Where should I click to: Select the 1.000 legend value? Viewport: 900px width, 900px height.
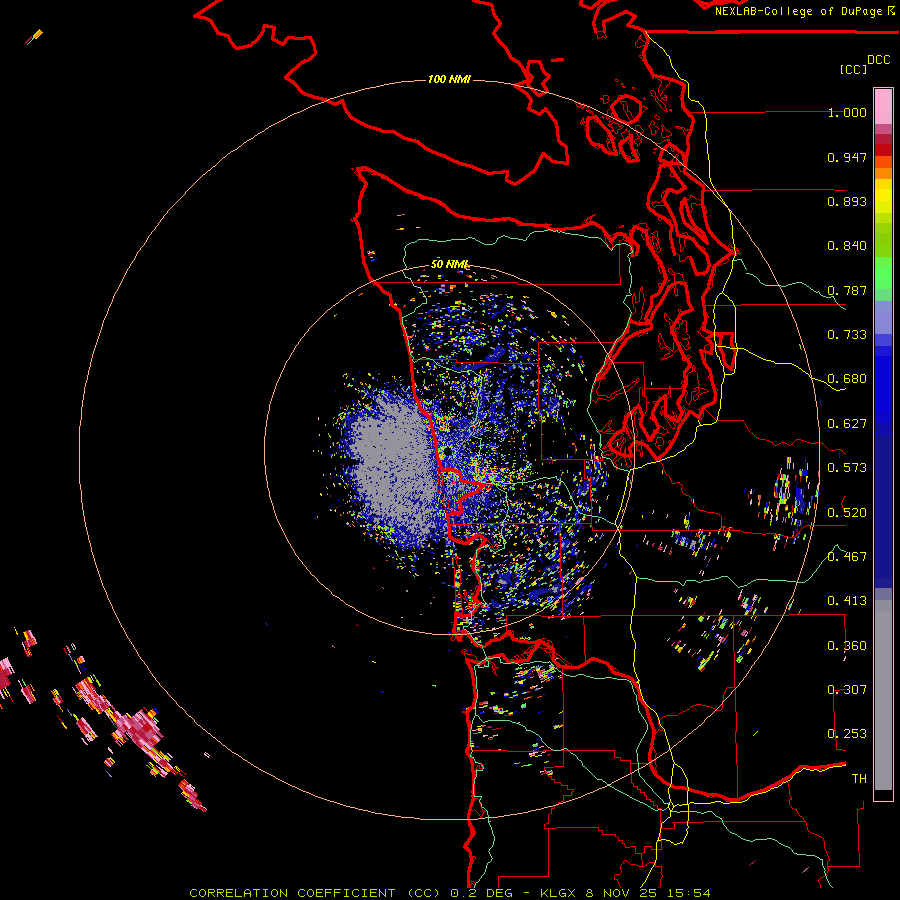point(847,113)
